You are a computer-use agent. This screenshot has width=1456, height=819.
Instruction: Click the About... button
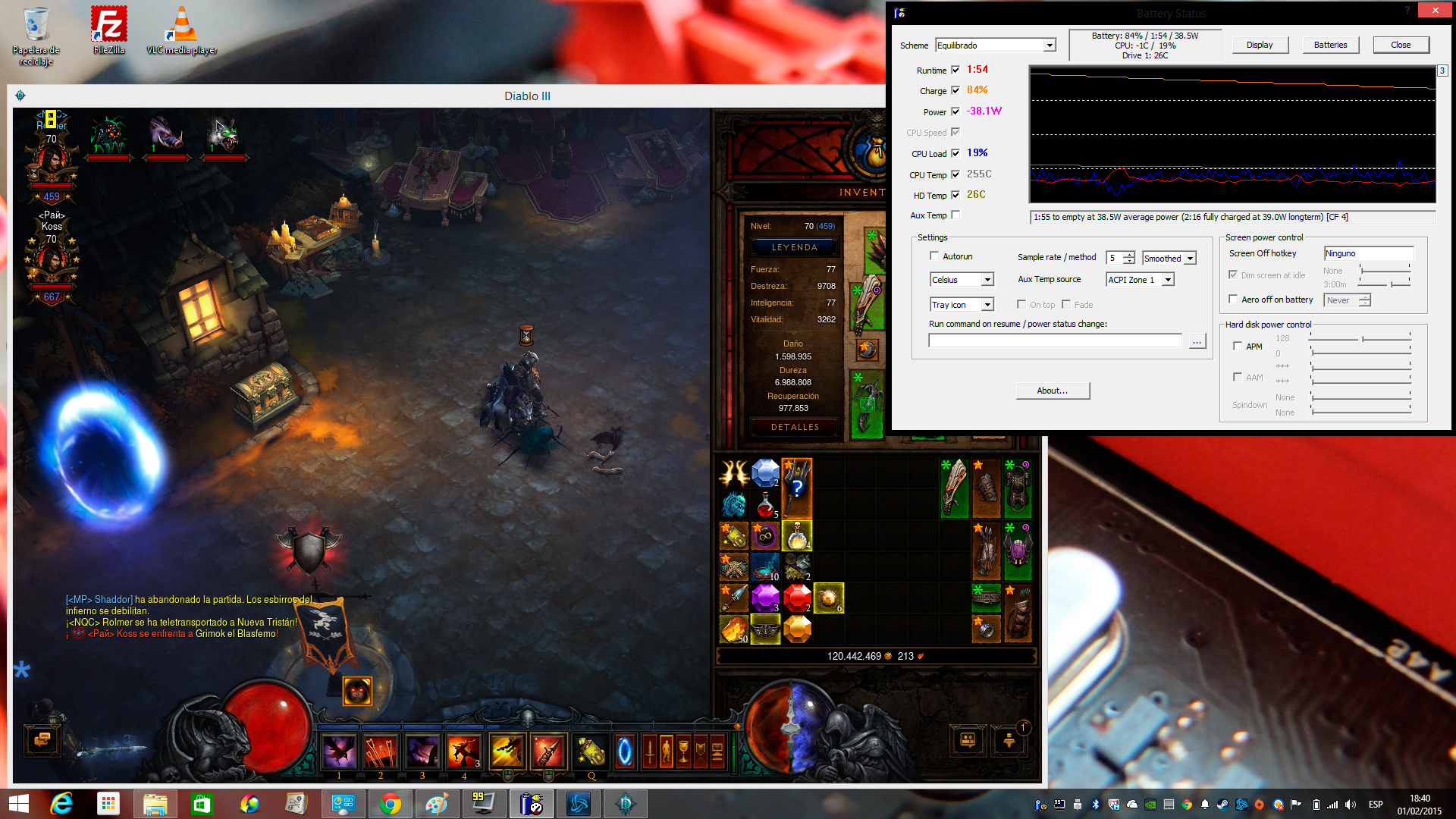(1053, 391)
